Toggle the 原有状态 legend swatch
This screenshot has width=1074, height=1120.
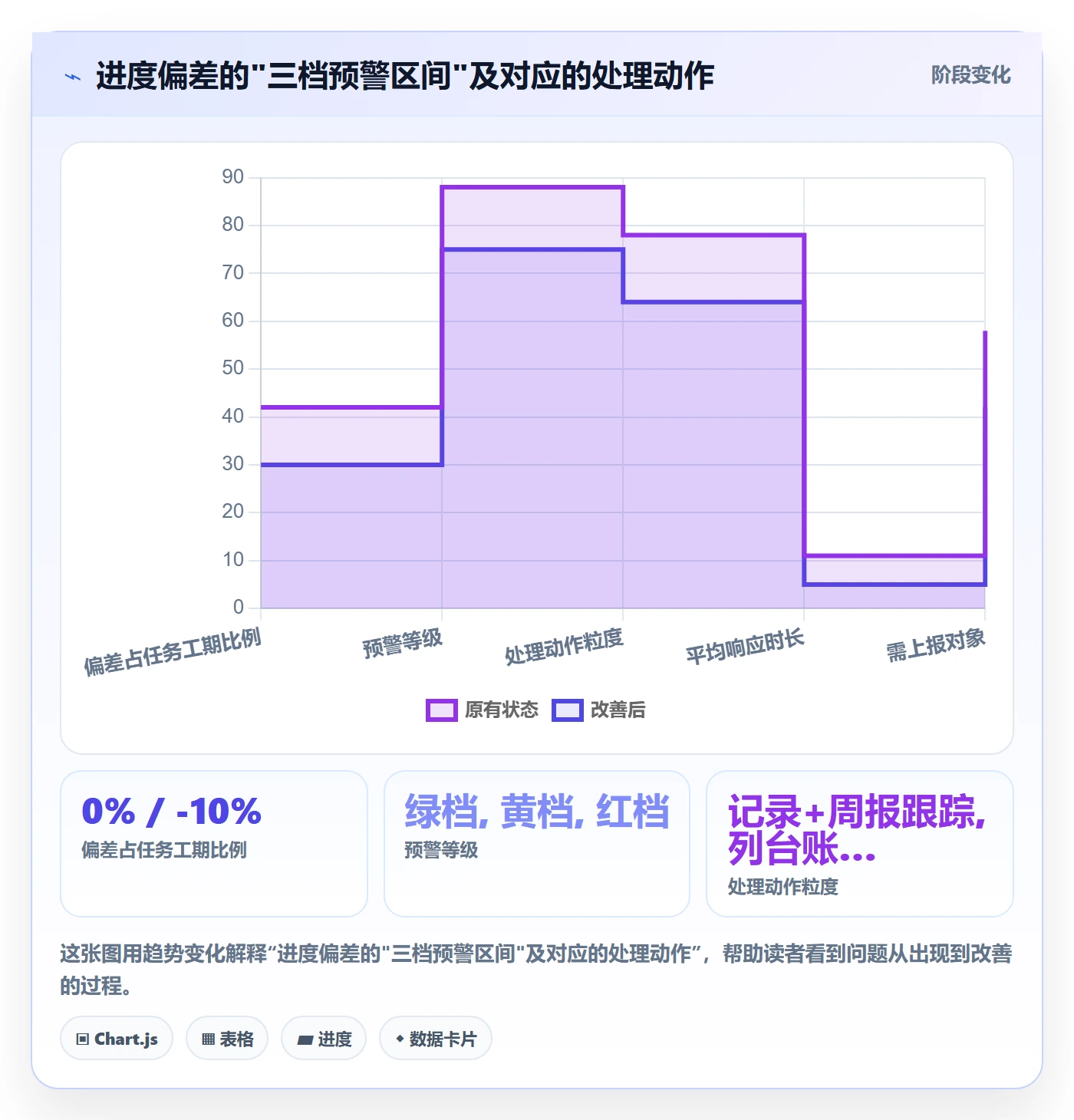point(441,710)
